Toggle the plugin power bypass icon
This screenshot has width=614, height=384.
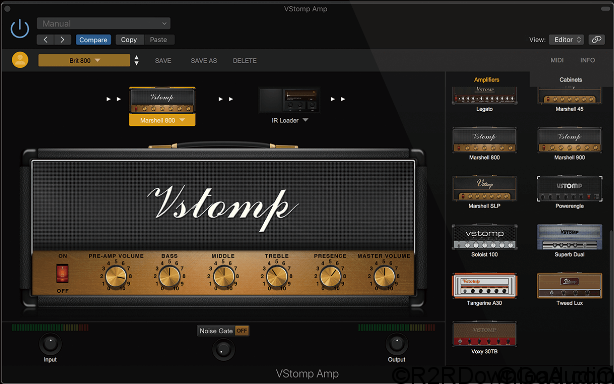[20, 29]
